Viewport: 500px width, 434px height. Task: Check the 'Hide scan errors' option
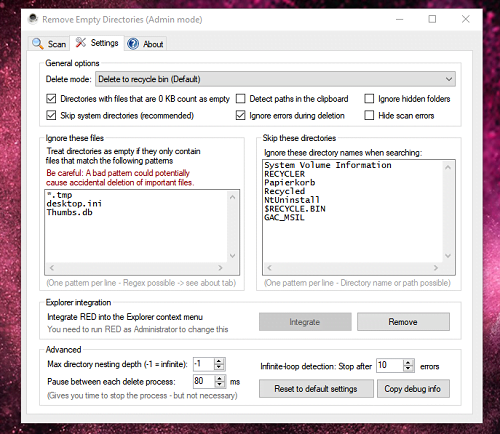coord(369,115)
